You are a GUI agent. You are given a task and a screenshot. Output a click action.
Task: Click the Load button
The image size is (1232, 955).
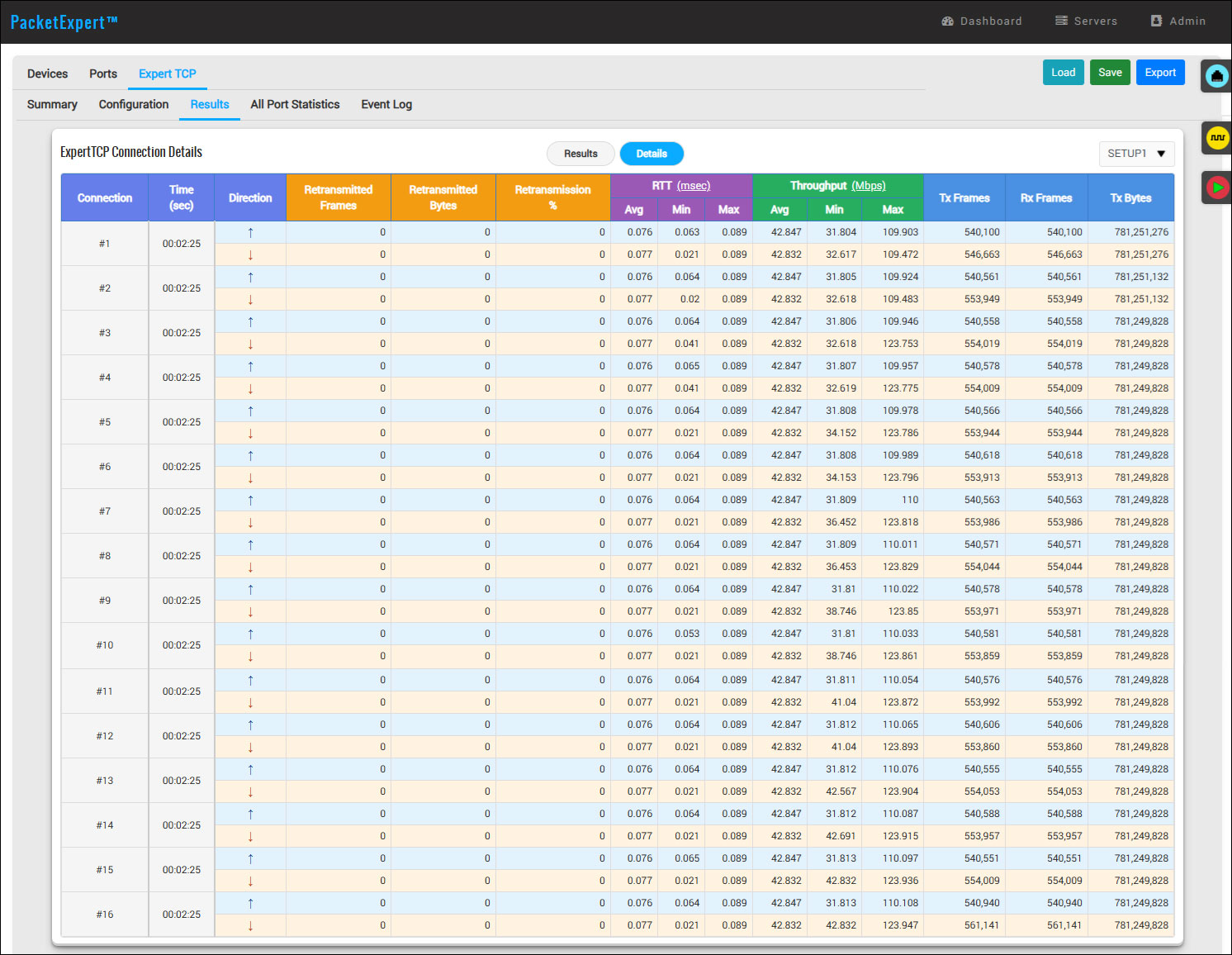[1063, 73]
